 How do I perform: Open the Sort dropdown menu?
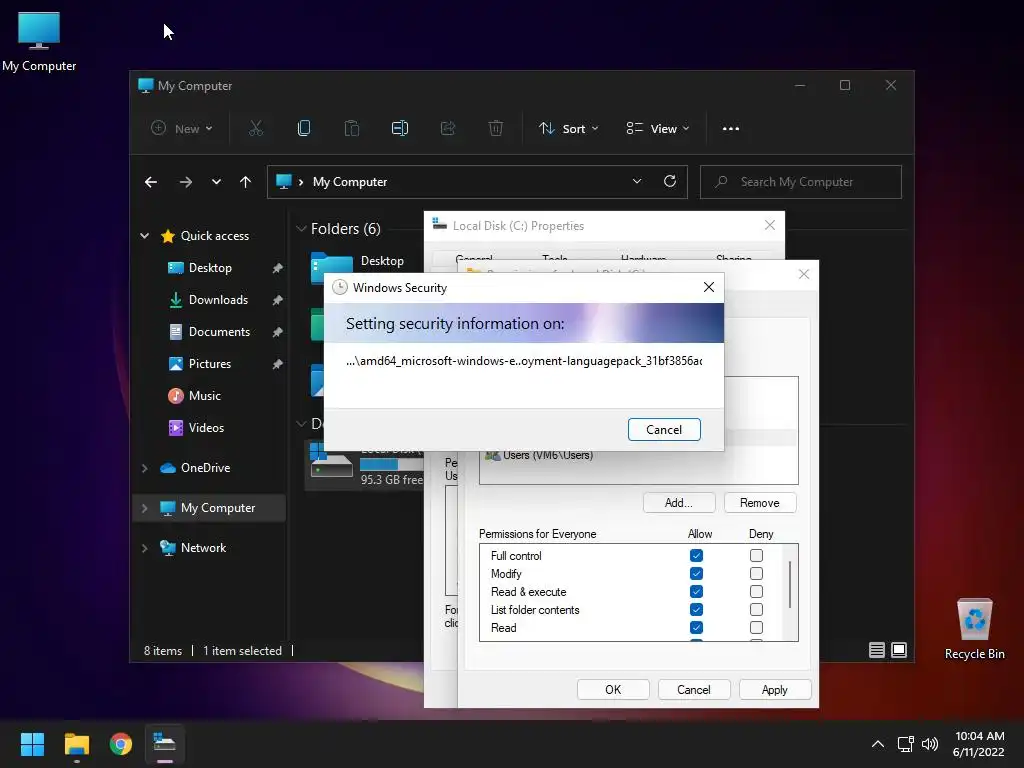point(568,129)
